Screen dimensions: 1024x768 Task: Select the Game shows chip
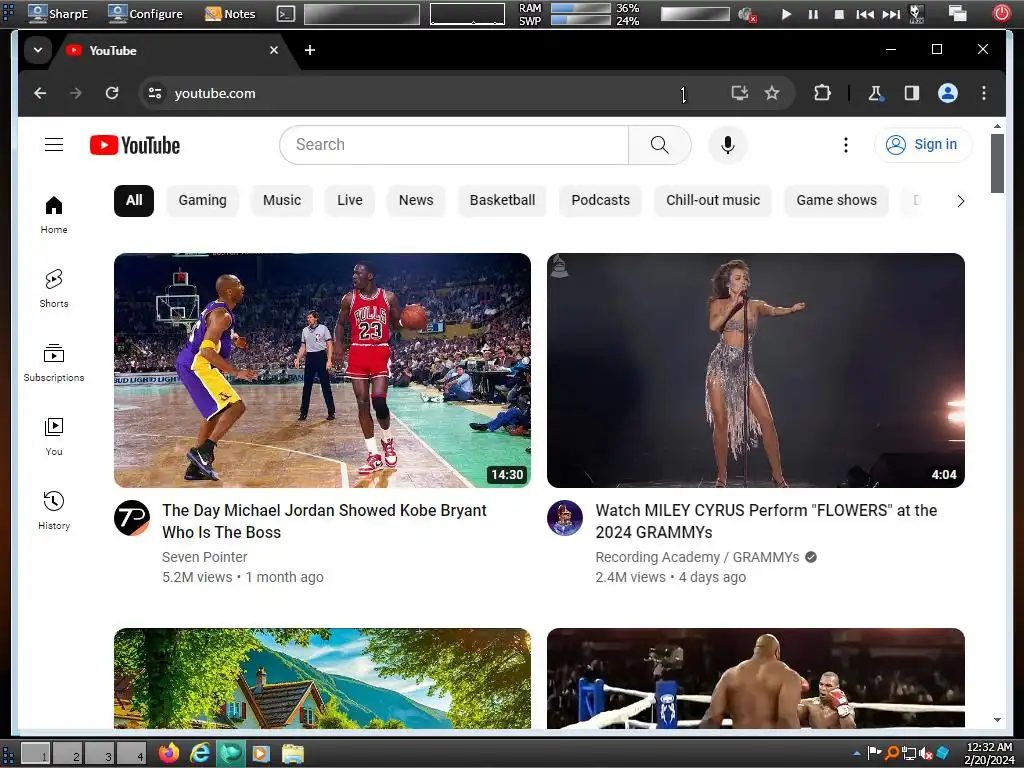pyautogui.click(x=837, y=200)
